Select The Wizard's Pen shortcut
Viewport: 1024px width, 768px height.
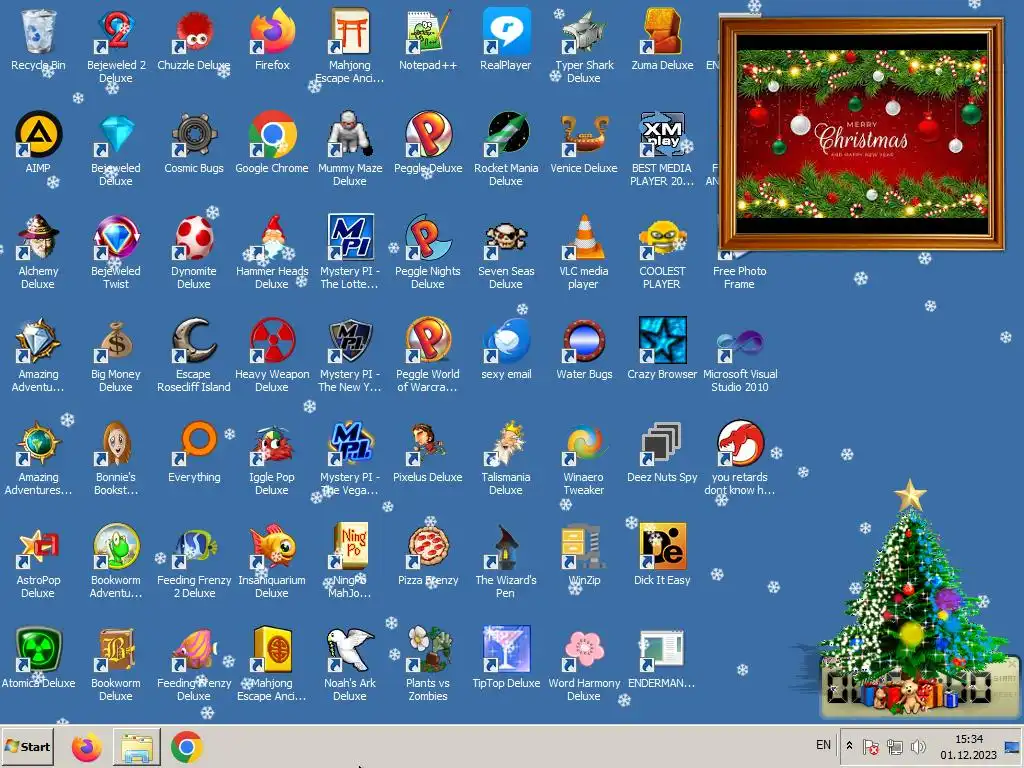tap(505, 547)
